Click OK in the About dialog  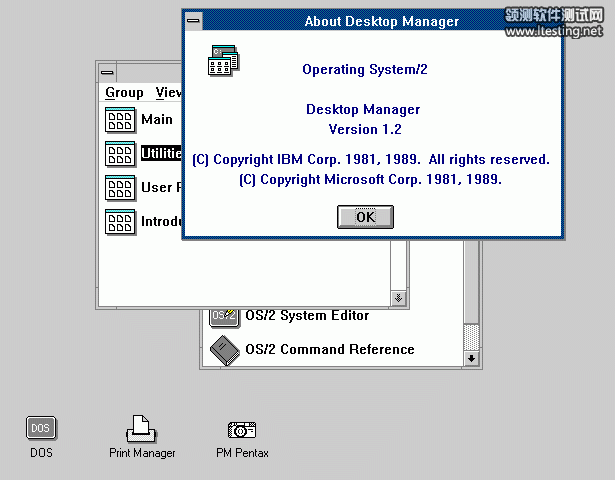(x=365, y=216)
